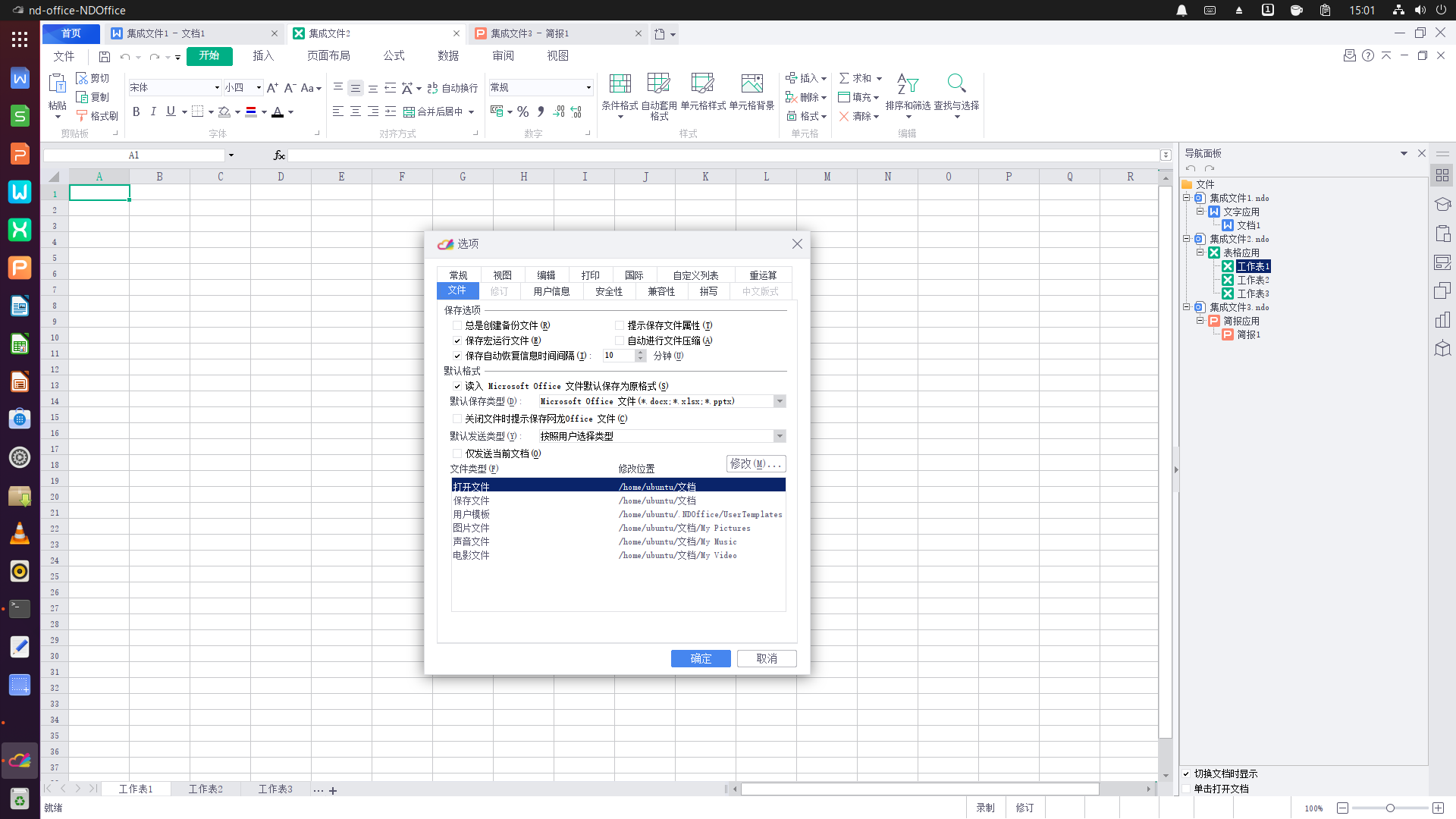Click the Save icon in quick toolbar

[x=105, y=57]
